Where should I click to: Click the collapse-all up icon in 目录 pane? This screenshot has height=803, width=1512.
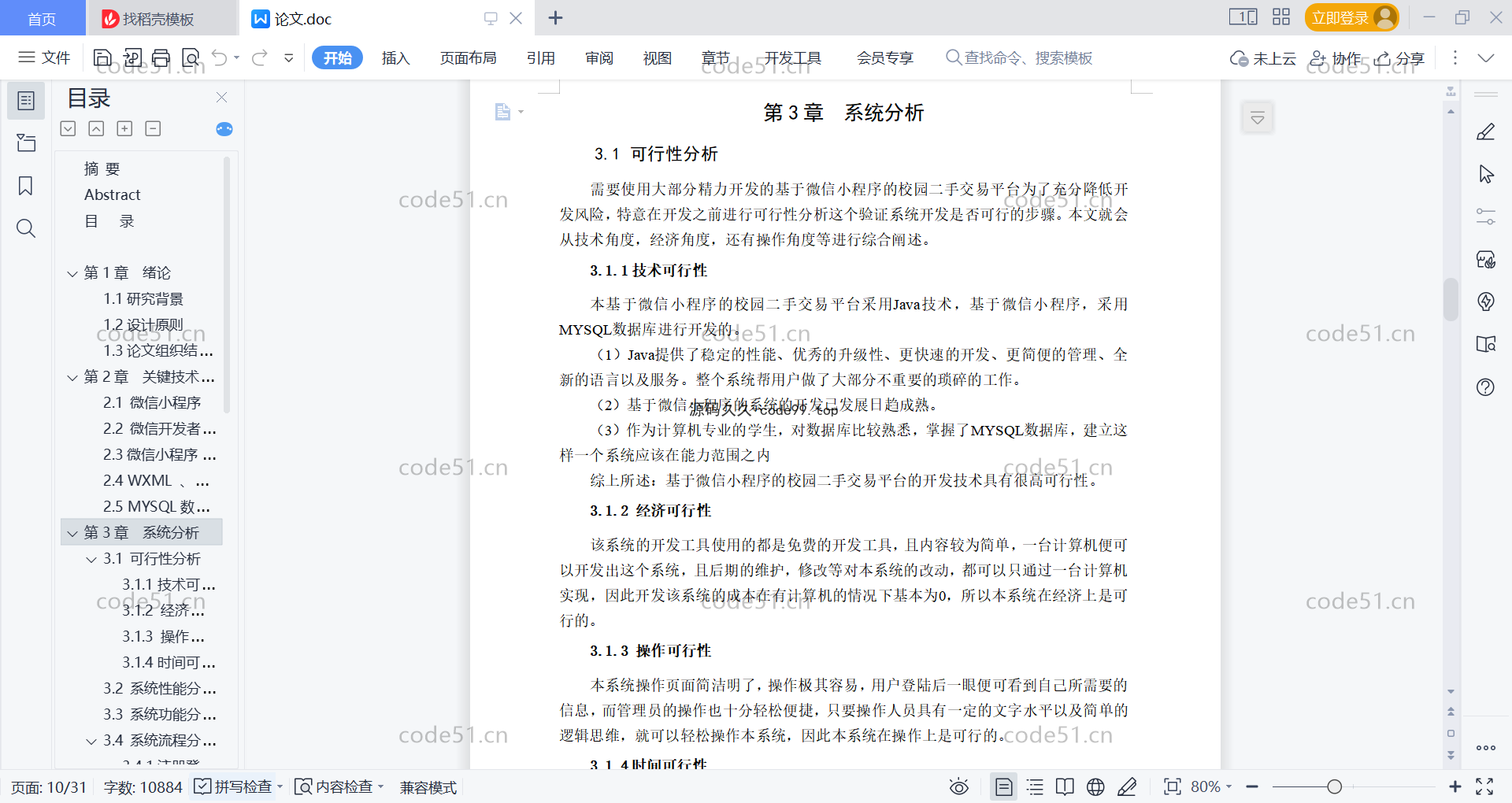[96, 128]
